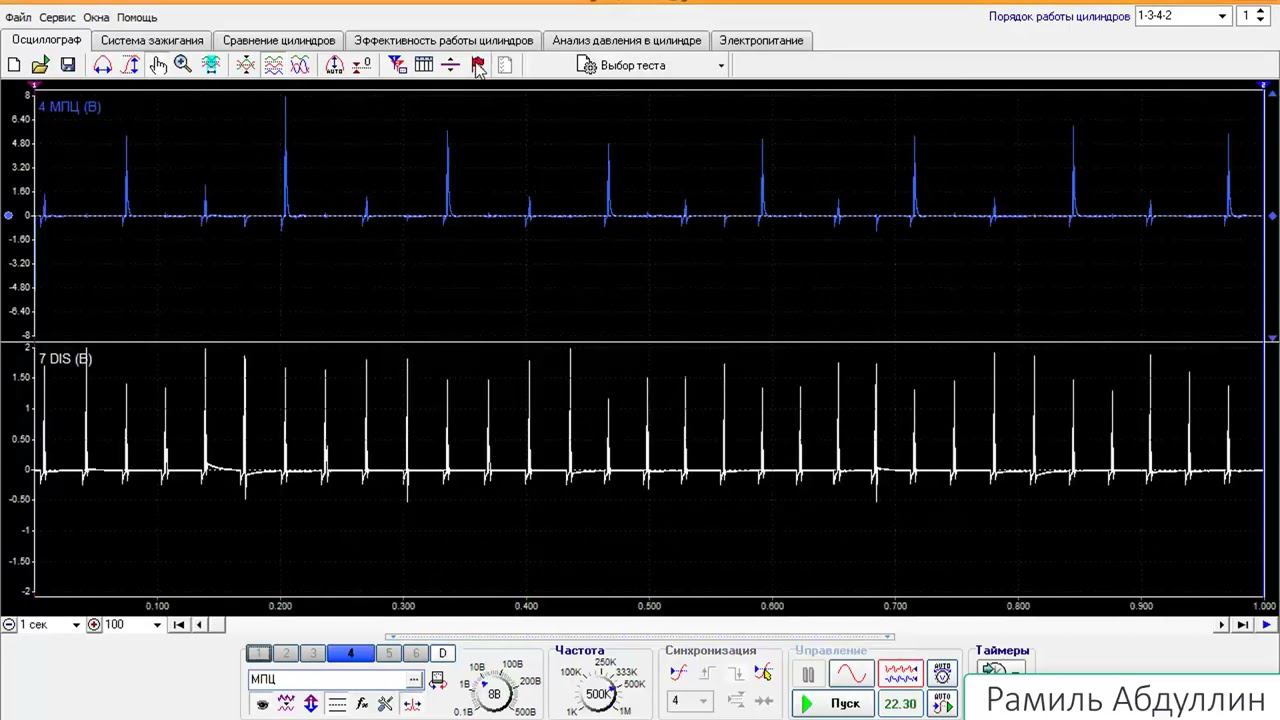Click the save file floppy disk icon
The image size is (1280, 720).
68,65
